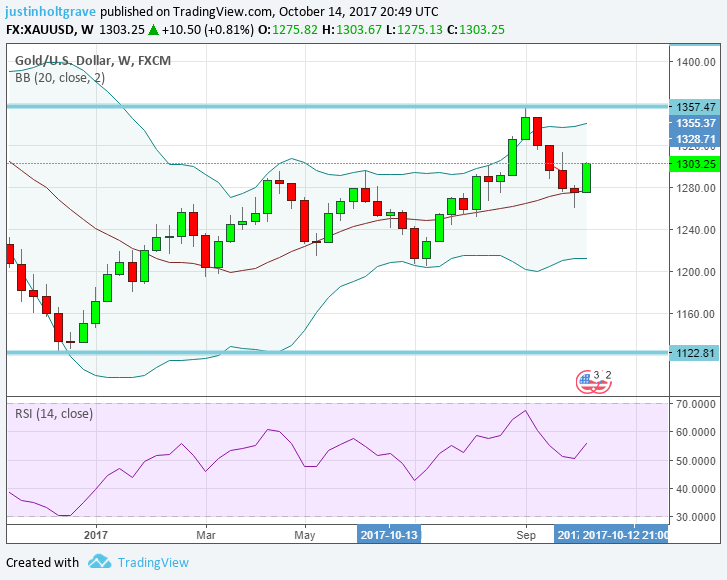Click the Sep time axis label
727x580 pixels.
pyautogui.click(x=526, y=535)
